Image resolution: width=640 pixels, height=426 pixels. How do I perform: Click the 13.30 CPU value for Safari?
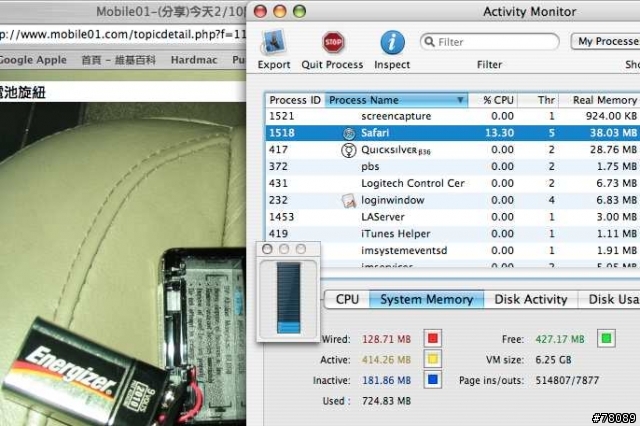click(499, 133)
